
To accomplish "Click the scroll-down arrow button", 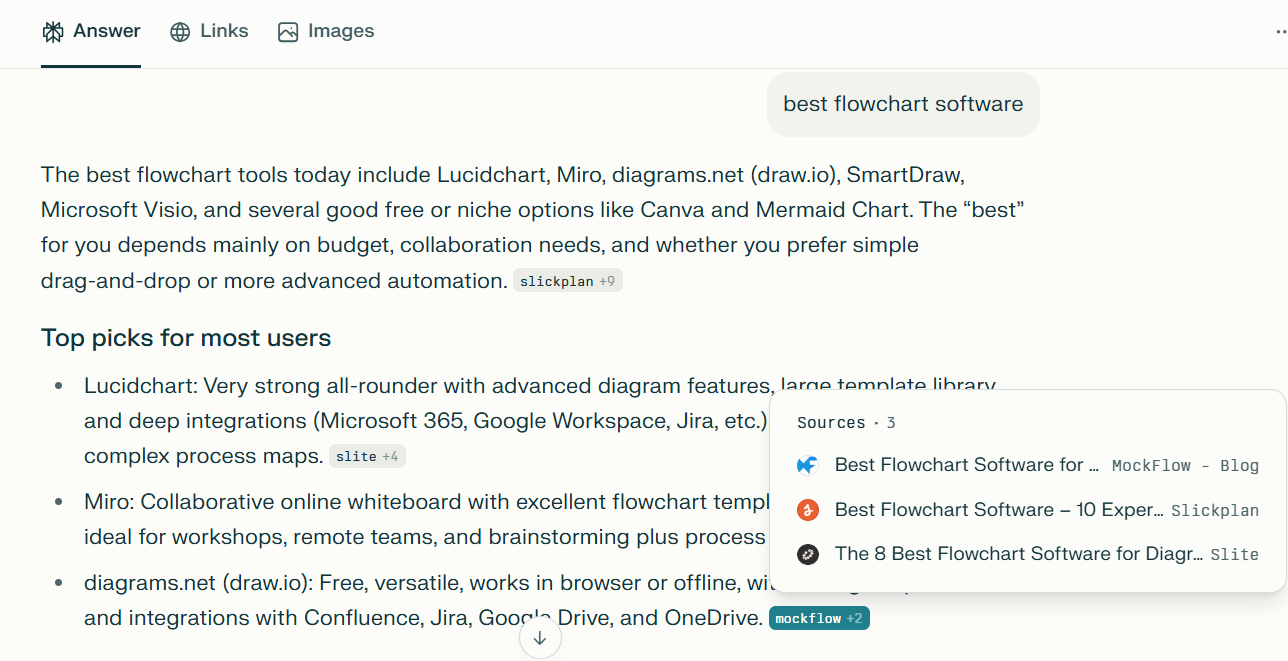I will (x=540, y=638).
